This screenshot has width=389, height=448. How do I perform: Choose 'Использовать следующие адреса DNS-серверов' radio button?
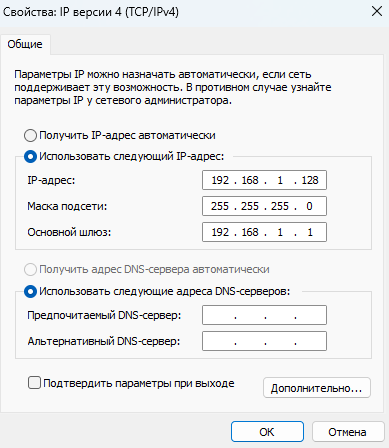coord(30,292)
